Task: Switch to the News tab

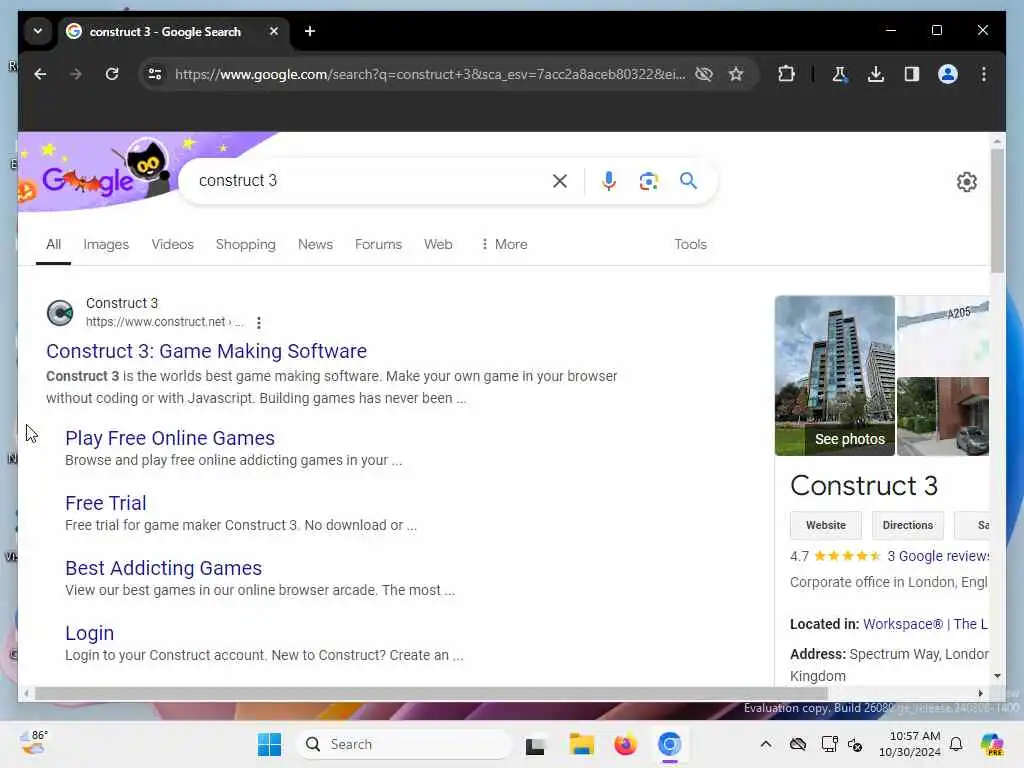Action: [315, 244]
